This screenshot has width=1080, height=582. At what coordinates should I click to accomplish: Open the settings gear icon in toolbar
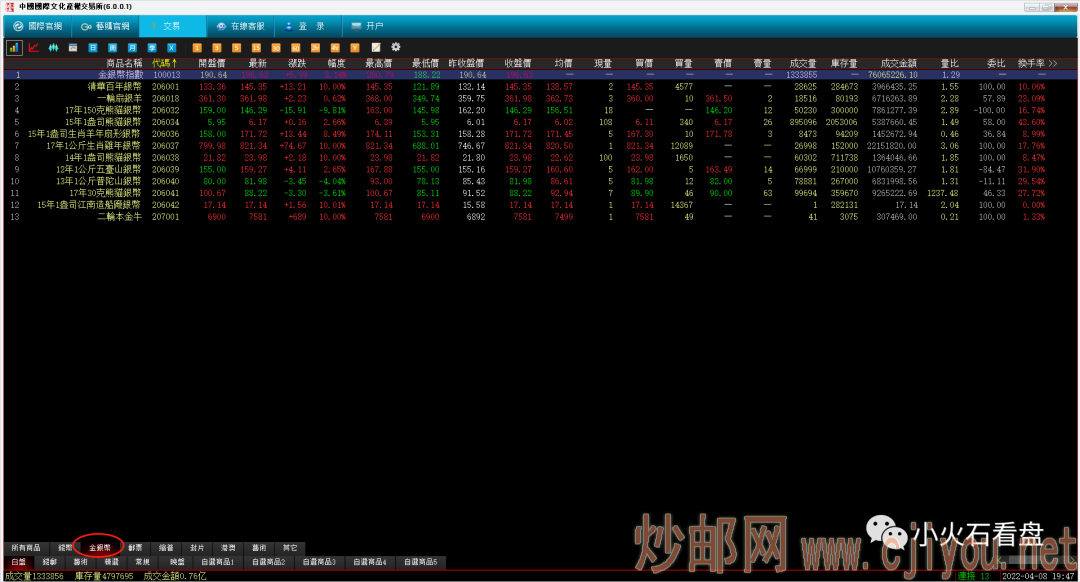coord(395,47)
